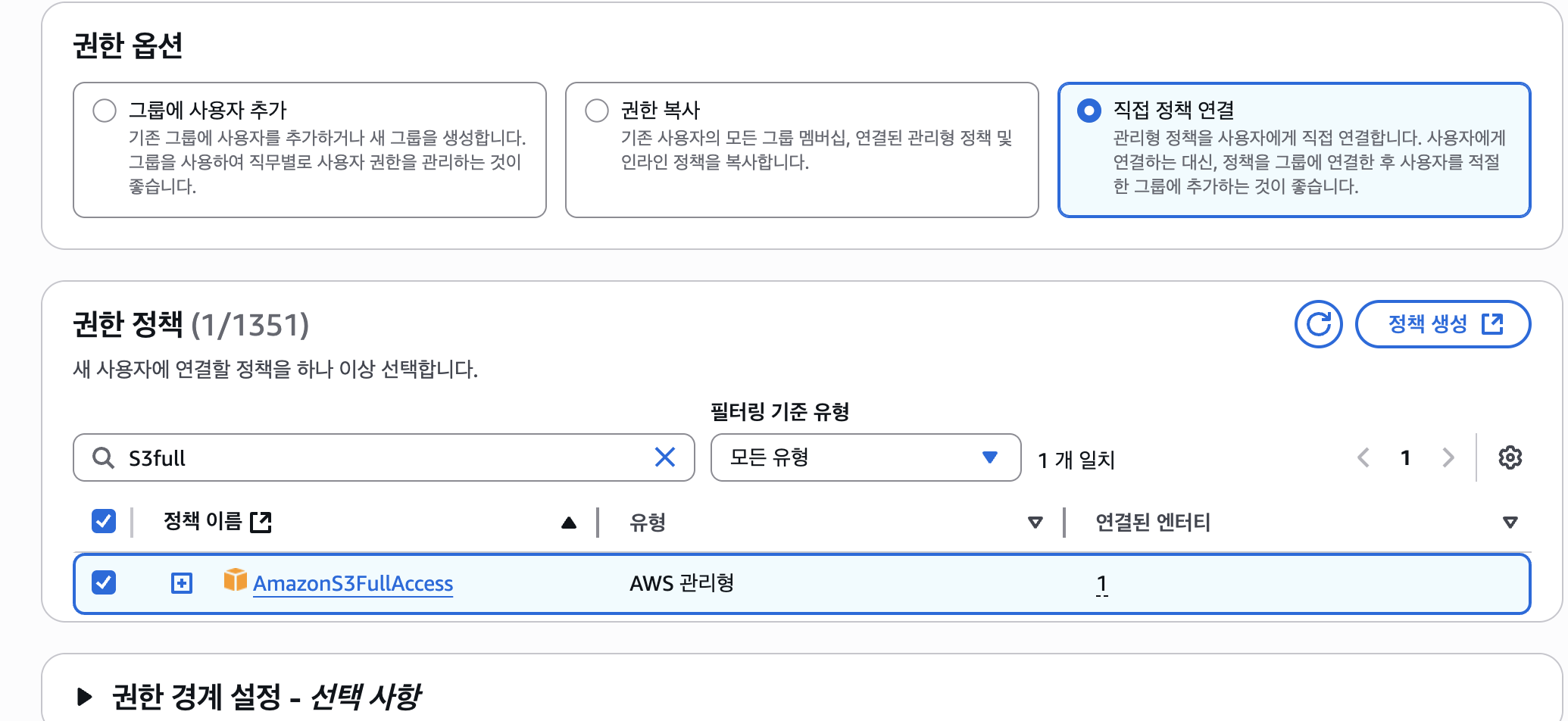Toggle the select-all policies header checkbox
1568x721 pixels.
point(104,521)
